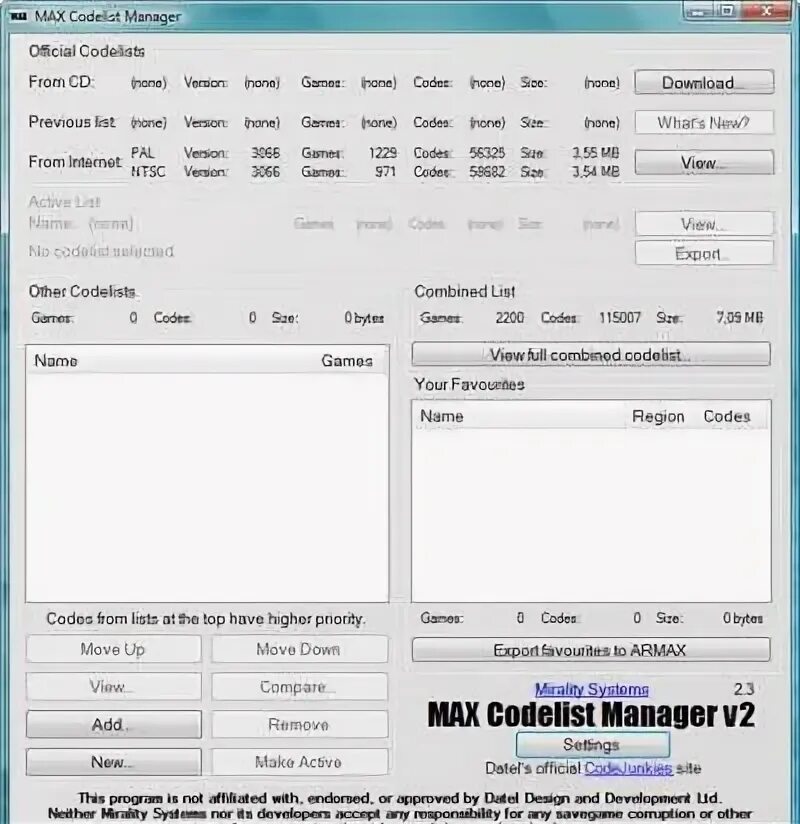The image size is (800, 824).
Task: Click the PAL codes value 56325
Action: click(487, 153)
